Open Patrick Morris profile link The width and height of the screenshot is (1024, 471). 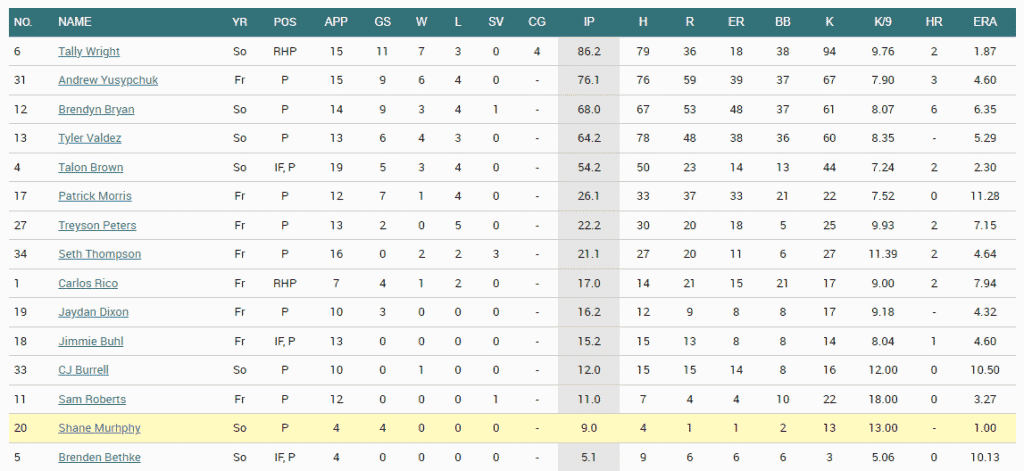coord(94,196)
